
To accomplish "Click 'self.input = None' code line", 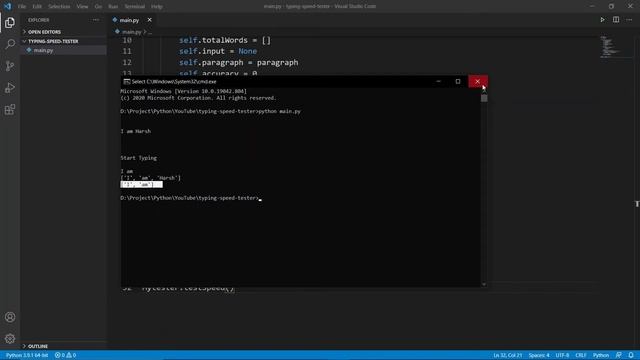I will tap(218, 51).
